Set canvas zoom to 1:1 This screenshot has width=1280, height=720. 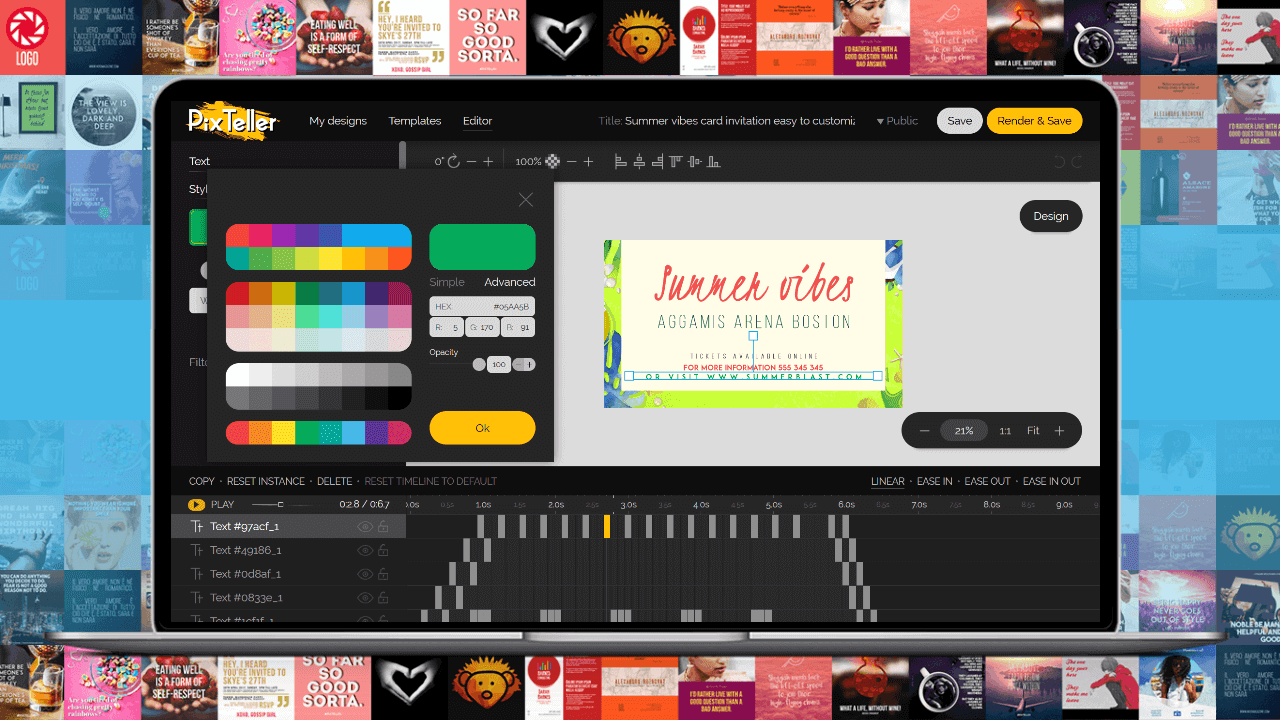pos(1005,431)
